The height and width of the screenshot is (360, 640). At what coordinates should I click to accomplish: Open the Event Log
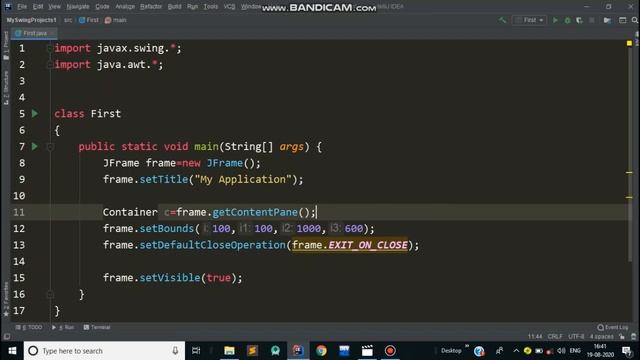point(613,327)
